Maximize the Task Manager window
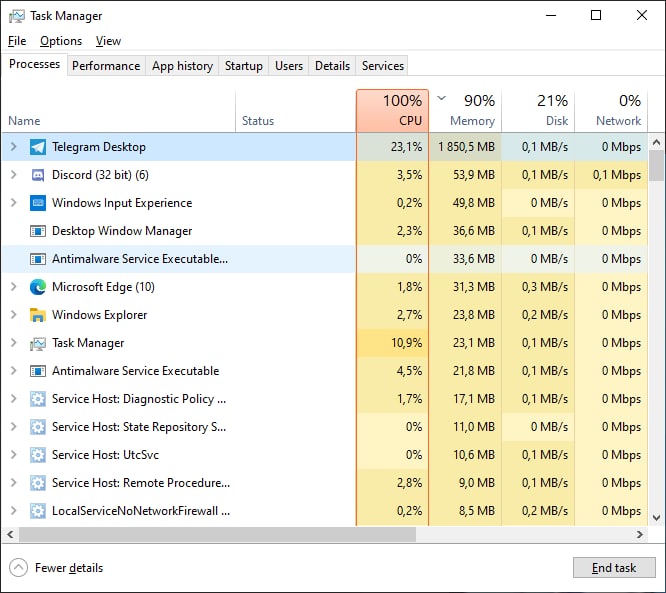666x593 pixels. tap(596, 16)
